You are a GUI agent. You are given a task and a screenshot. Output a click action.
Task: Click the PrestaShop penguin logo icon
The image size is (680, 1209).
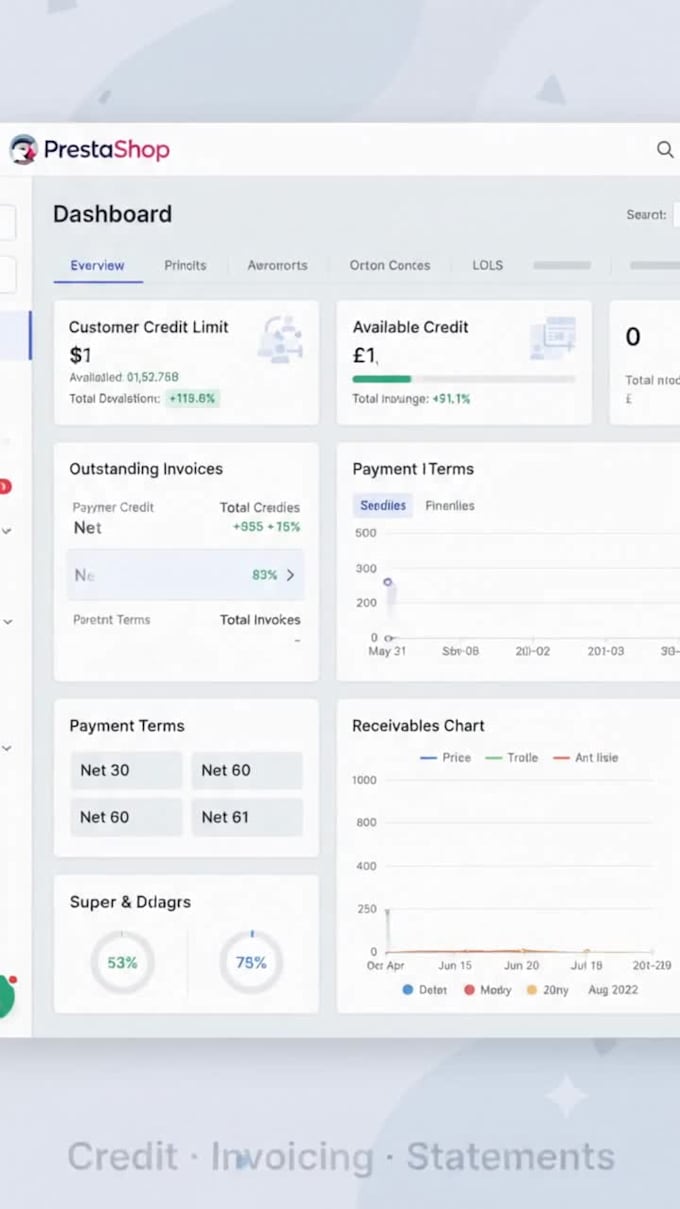[x=23, y=150]
